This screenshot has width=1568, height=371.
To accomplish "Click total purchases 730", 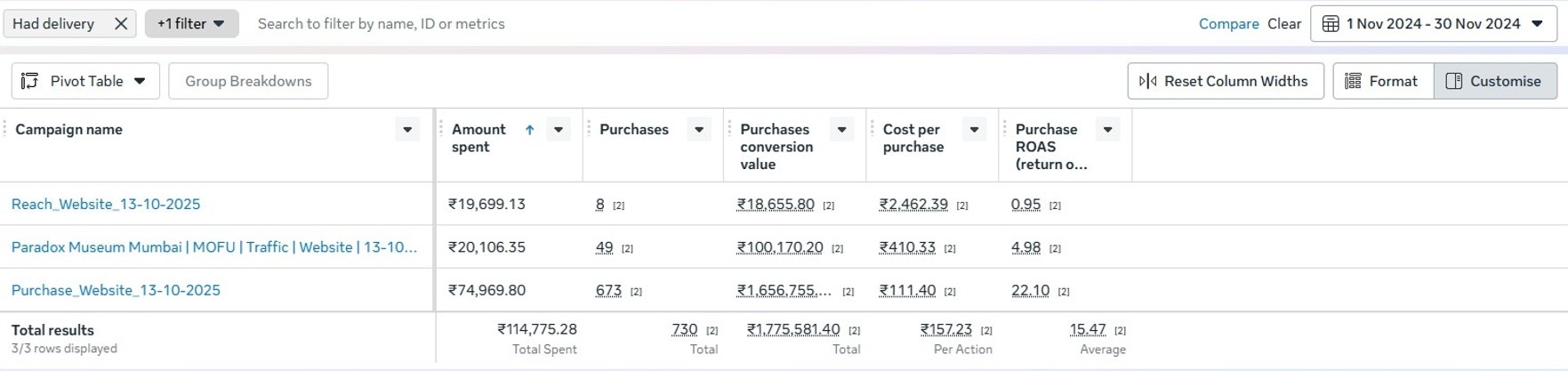I will coord(685,329).
